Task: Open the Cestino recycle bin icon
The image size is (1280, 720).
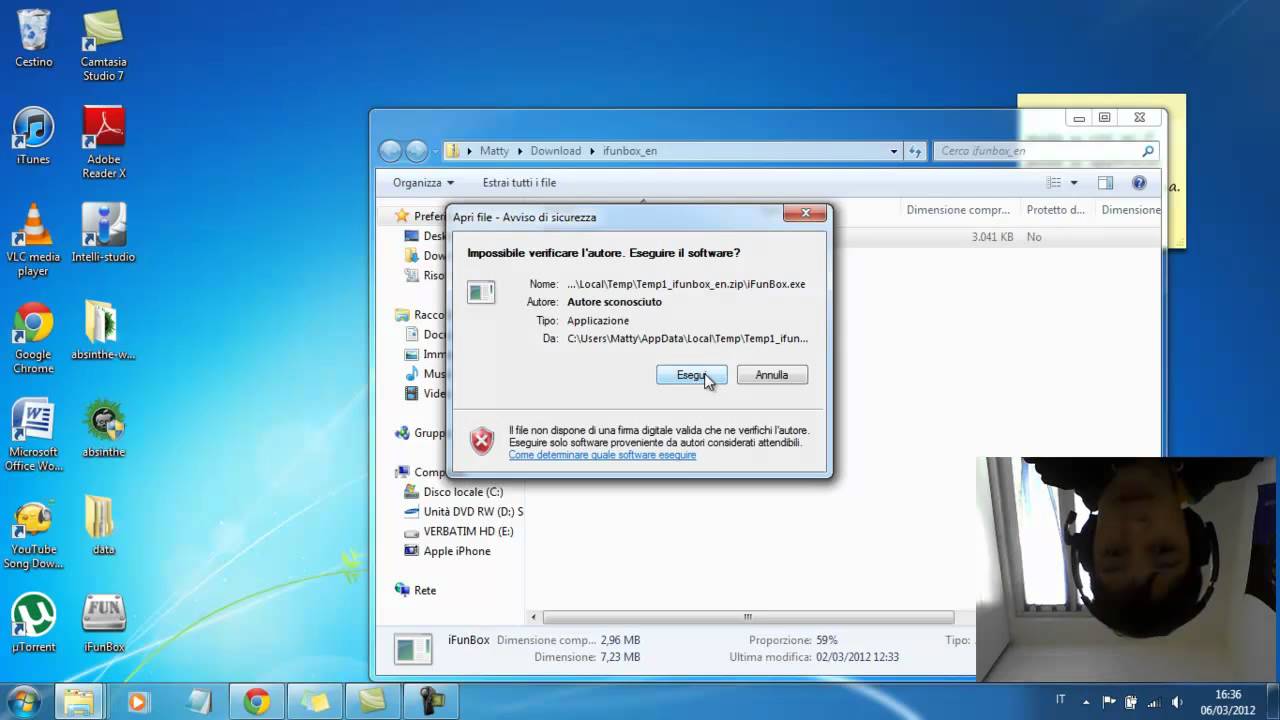Action: 33,38
